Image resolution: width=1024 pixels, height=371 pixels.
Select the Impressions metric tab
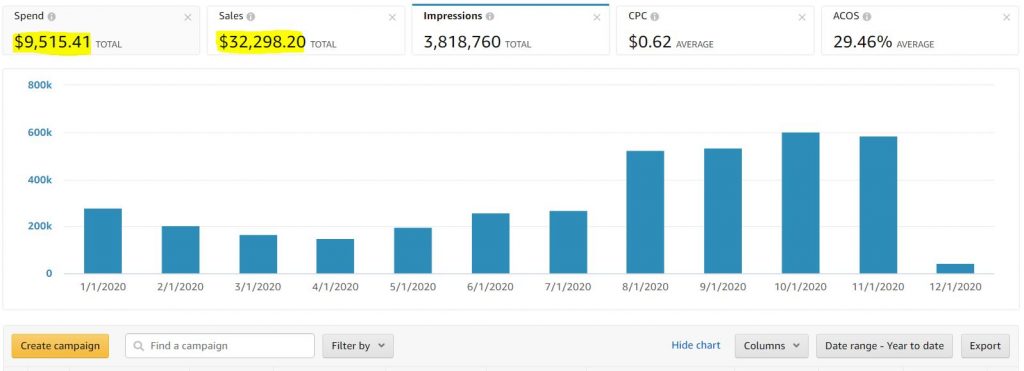[x=511, y=30]
